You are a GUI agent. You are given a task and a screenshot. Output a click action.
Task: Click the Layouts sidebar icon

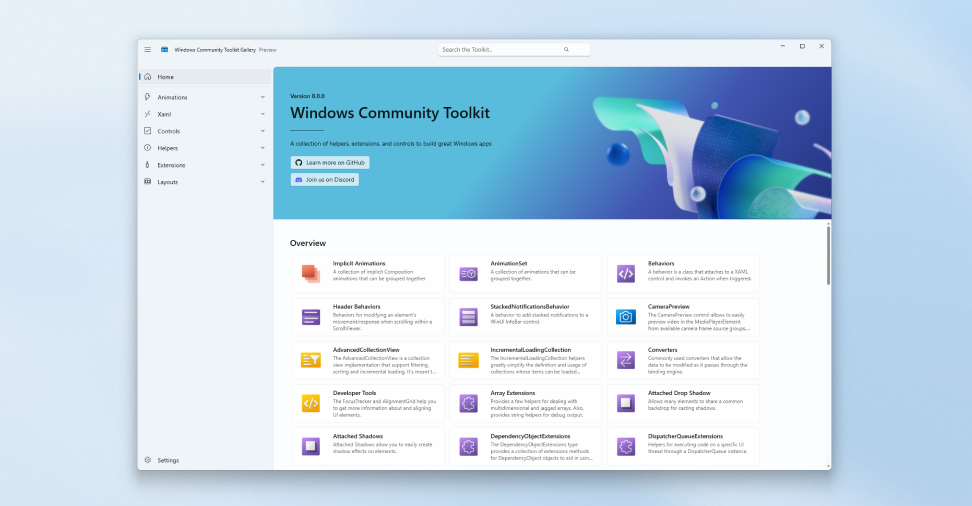pyautogui.click(x=148, y=182)
